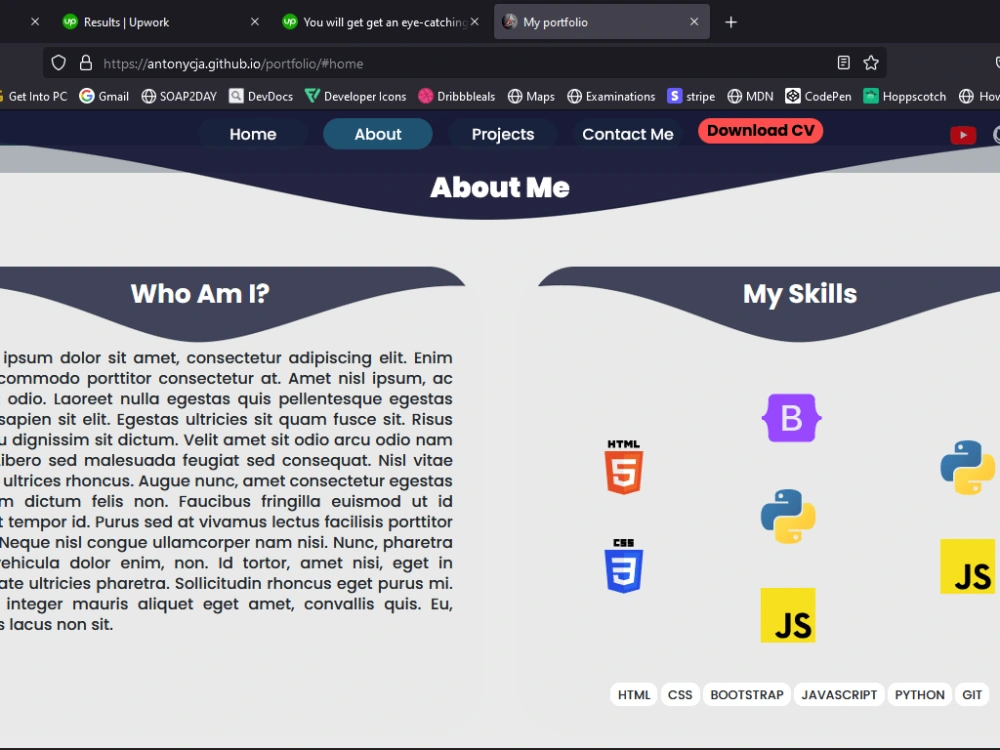Click the Python logo below Bootstrap
Screen dimensions: 1000x750
point(788,516)
